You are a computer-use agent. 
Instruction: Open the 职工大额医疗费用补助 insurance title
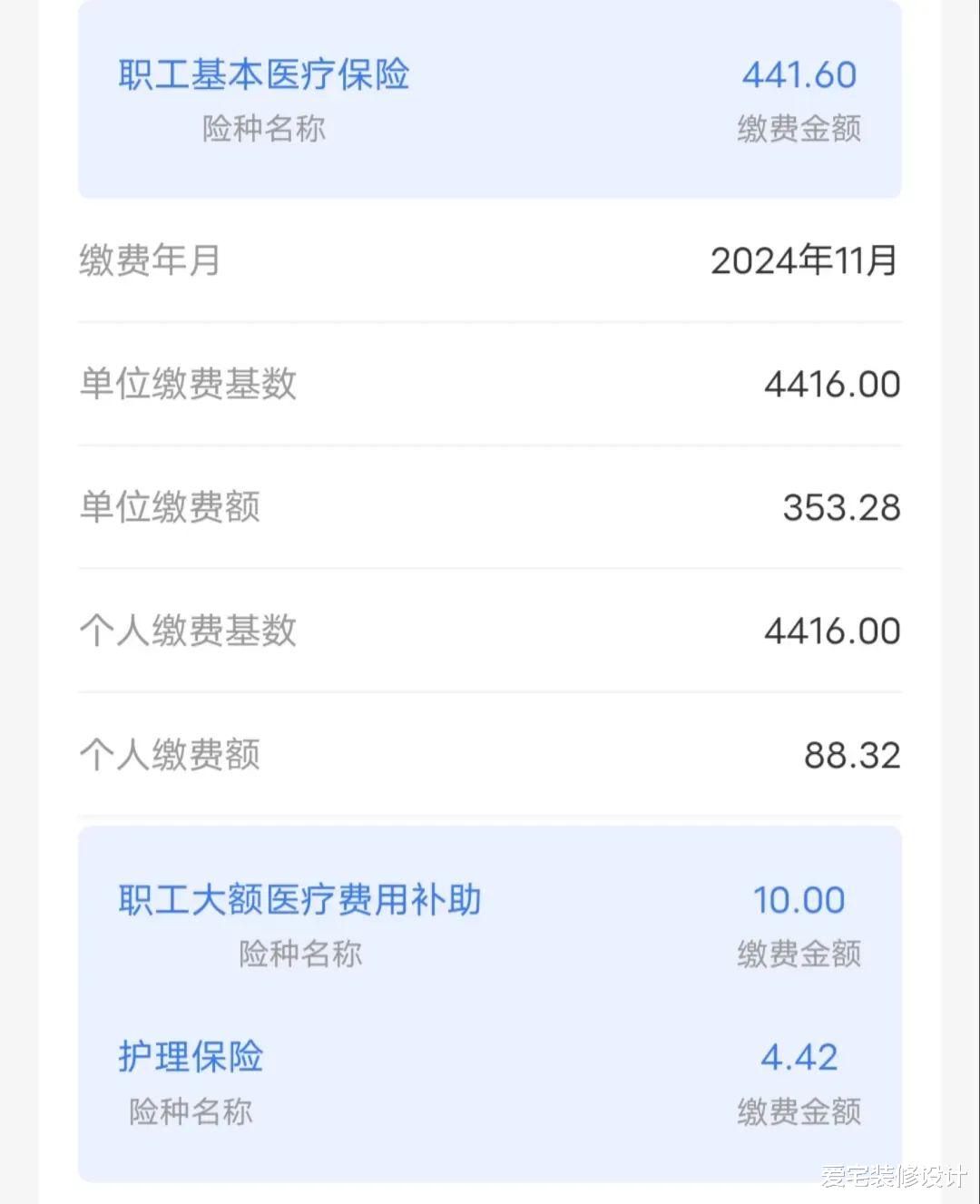[x=299, y=900]
